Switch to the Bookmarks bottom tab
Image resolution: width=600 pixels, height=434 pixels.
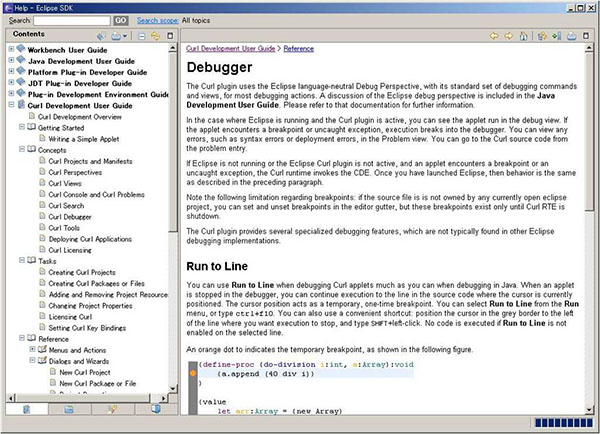[156, 410]
